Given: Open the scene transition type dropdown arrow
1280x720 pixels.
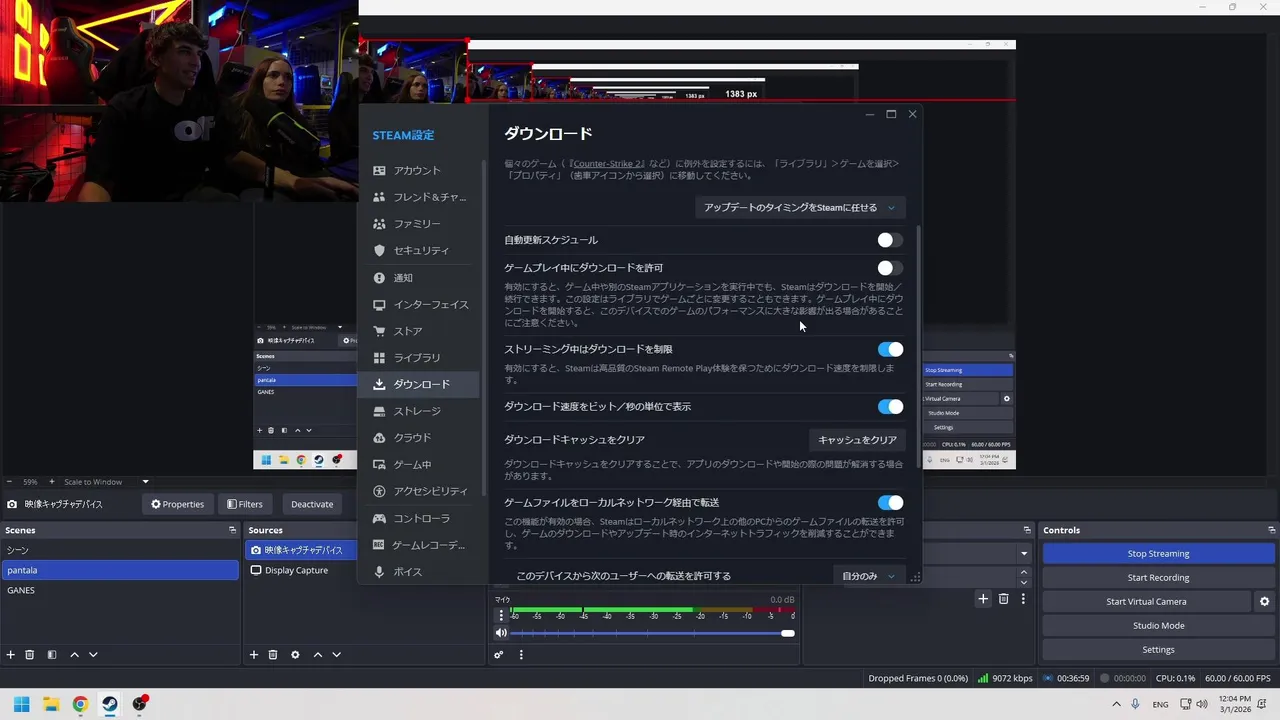Looking at the screenshot, I should pos(1024,553).
